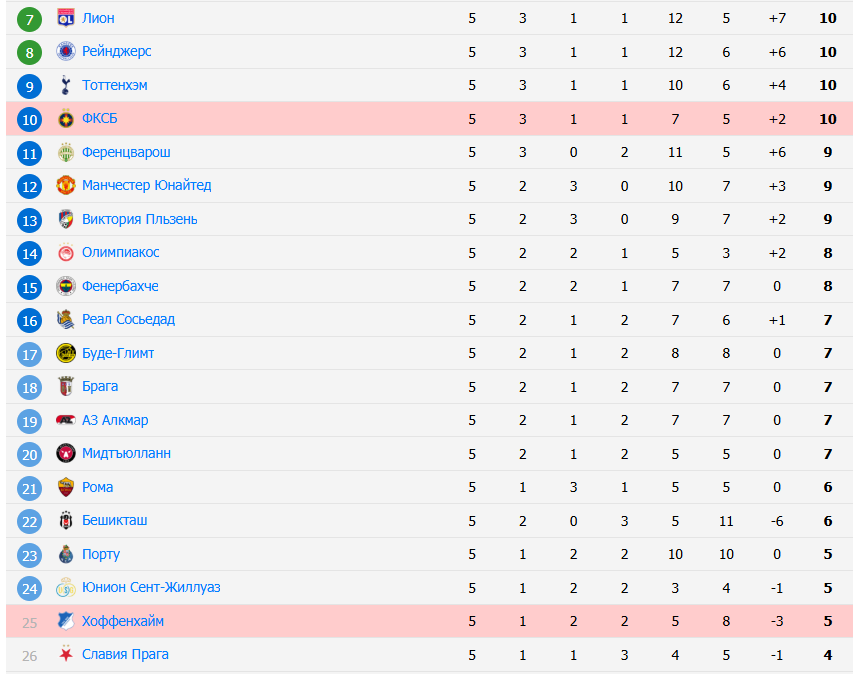Viewport: 860px width, 674px height.
Task: Click the Olympiacos club crest icon
Action: tap(66, 252)
